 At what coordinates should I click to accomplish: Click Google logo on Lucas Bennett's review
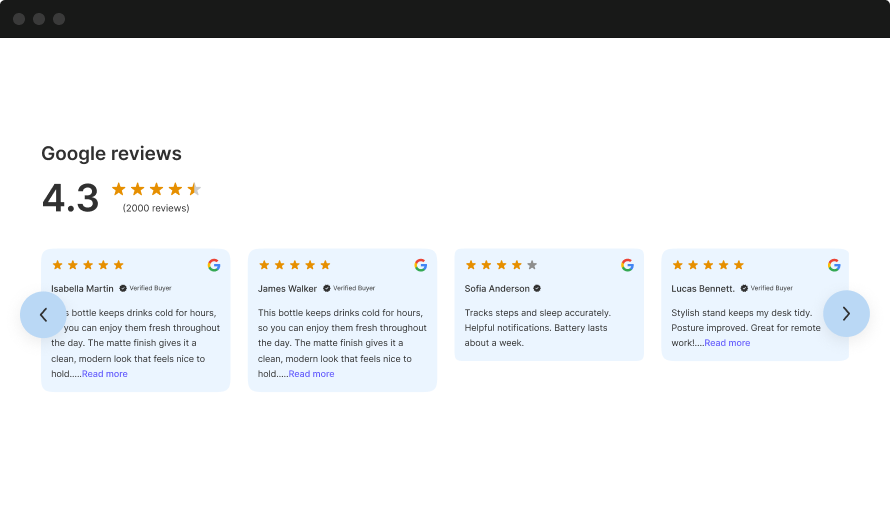(834, 265)
